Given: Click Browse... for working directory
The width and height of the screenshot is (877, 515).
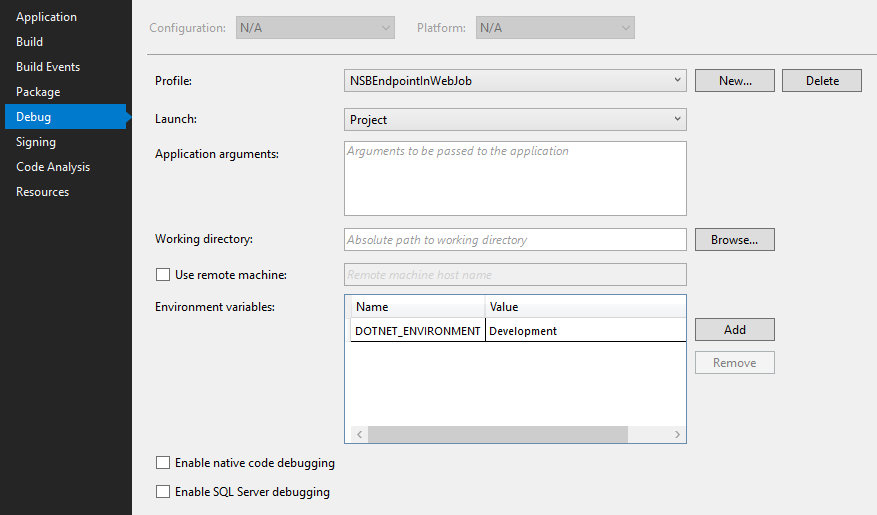Looking at the screenshot, I should (x=735, y=239).
